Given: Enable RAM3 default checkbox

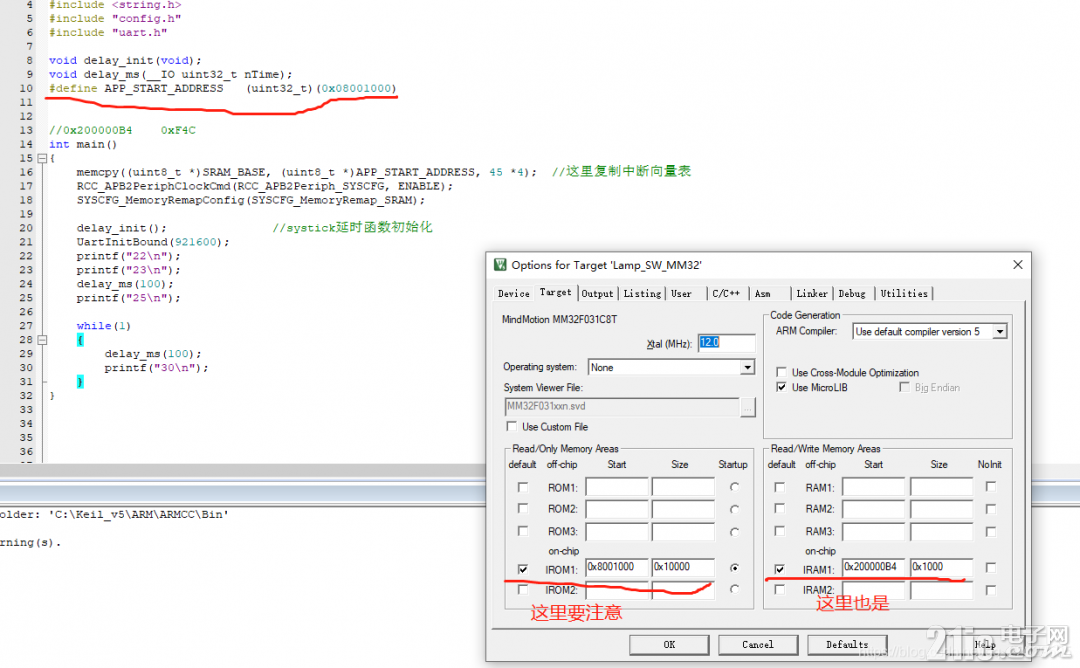Looking at the screenshot, I should (779, 531).
